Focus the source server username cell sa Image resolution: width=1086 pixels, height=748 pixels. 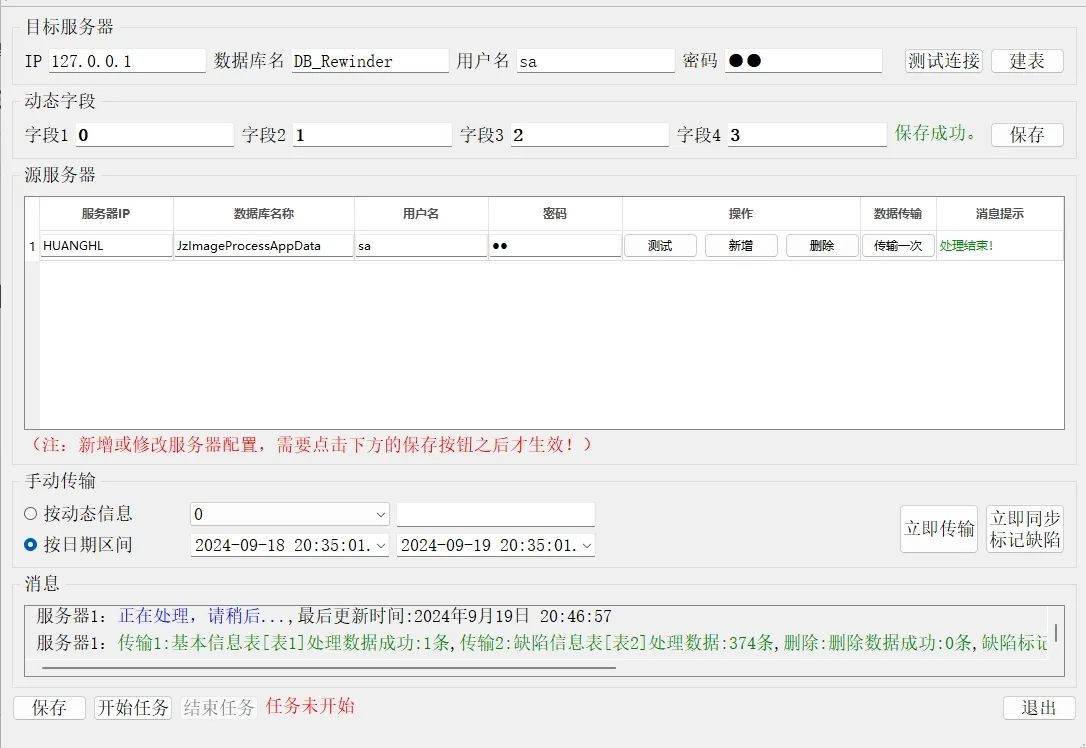click(421, 246)
